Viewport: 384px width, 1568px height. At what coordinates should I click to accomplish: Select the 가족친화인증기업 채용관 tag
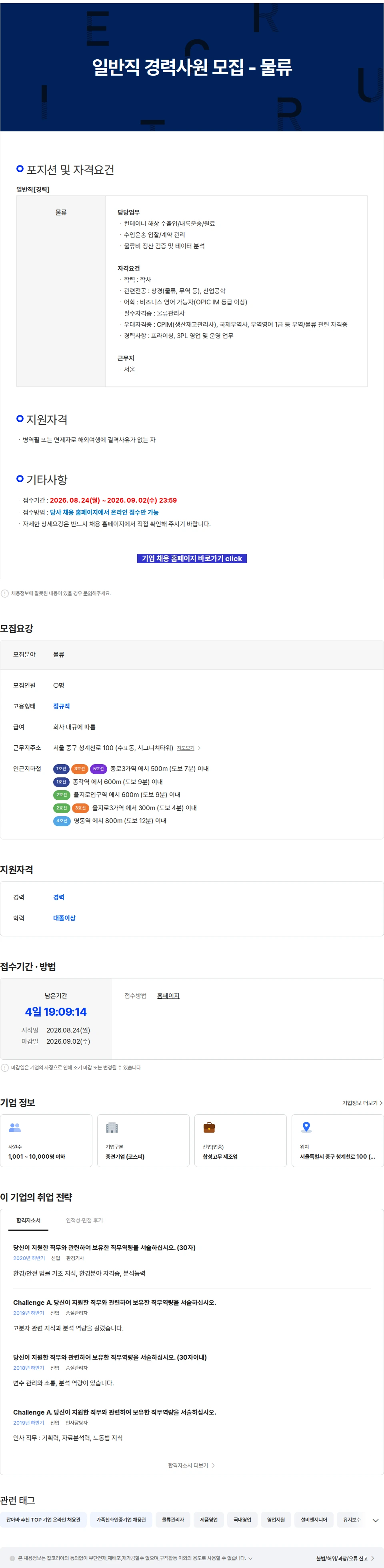coord(121,1520)
